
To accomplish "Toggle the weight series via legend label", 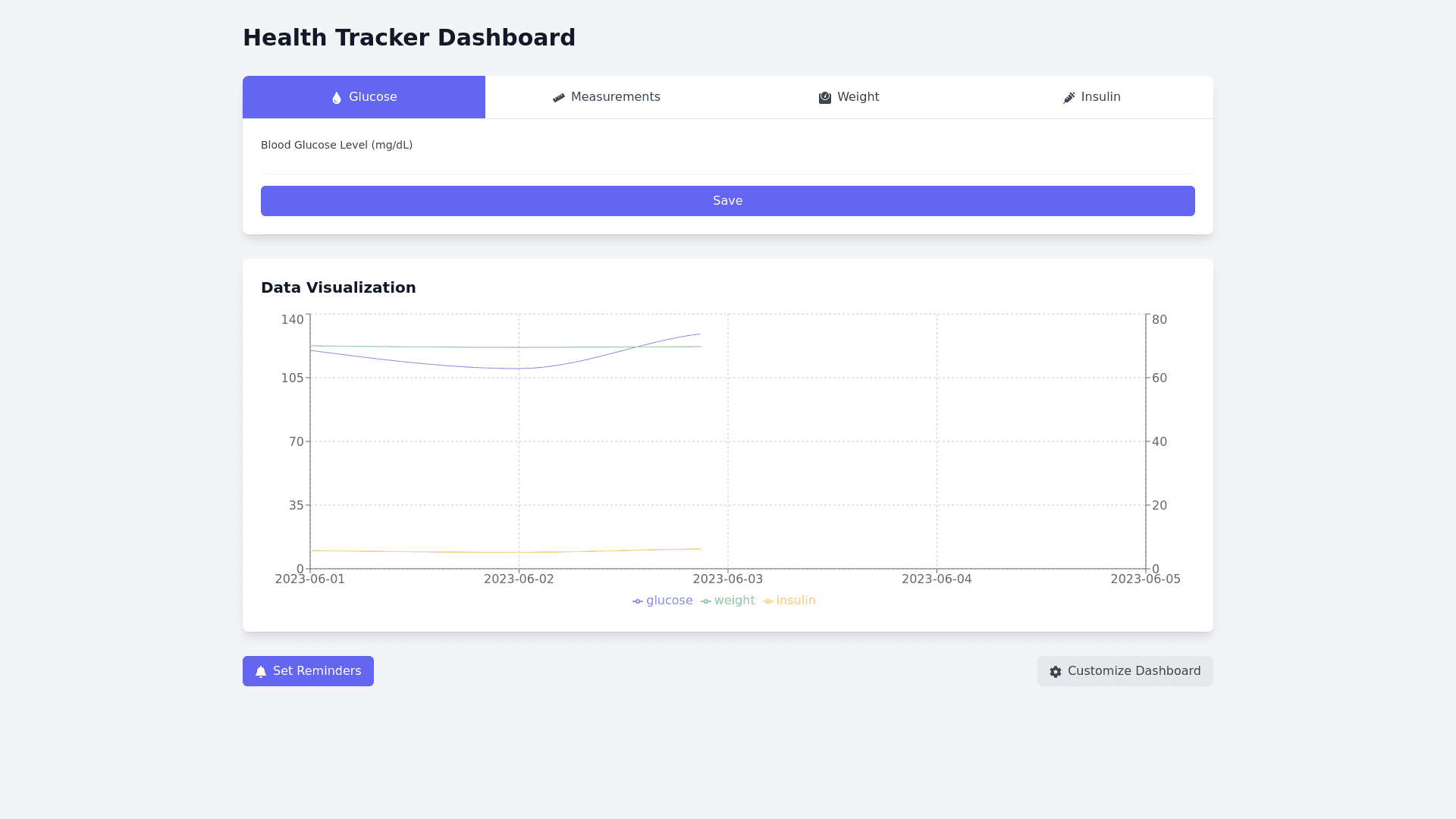I will click(x=734, y=601).
